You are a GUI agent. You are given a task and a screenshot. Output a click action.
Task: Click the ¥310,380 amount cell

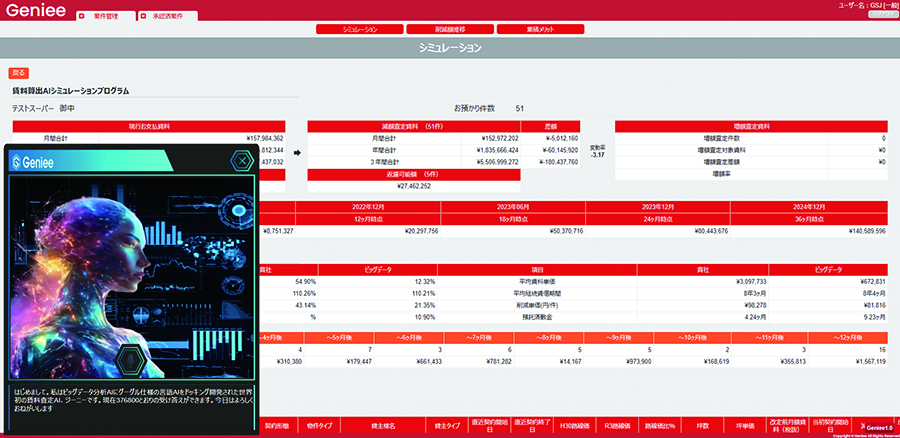click(x=288, y=362)
